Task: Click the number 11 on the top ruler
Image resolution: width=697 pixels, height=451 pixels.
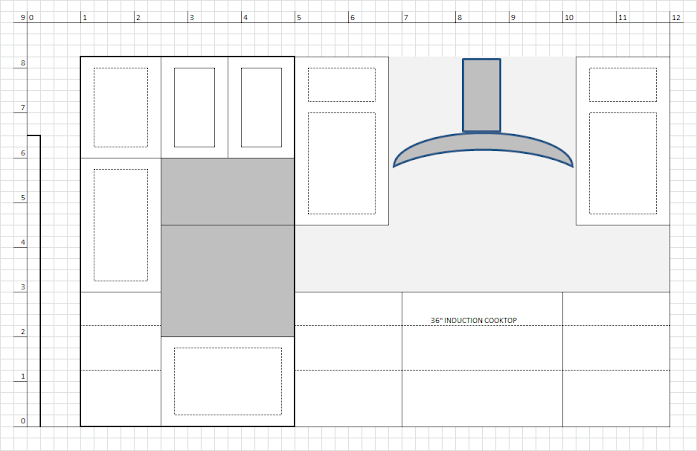Action: tap(622, 17)
